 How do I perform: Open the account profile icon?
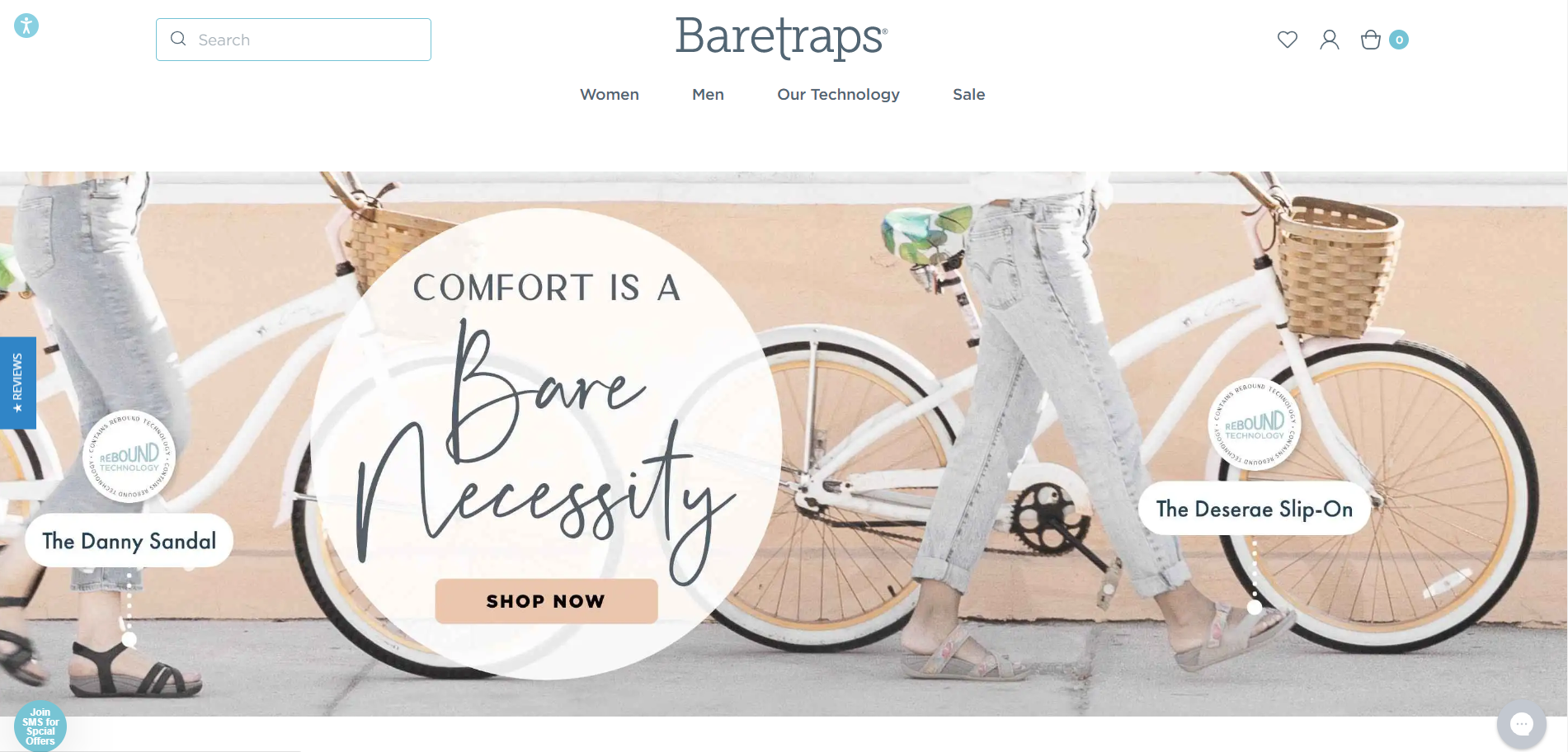click(x=1329, y=40)
